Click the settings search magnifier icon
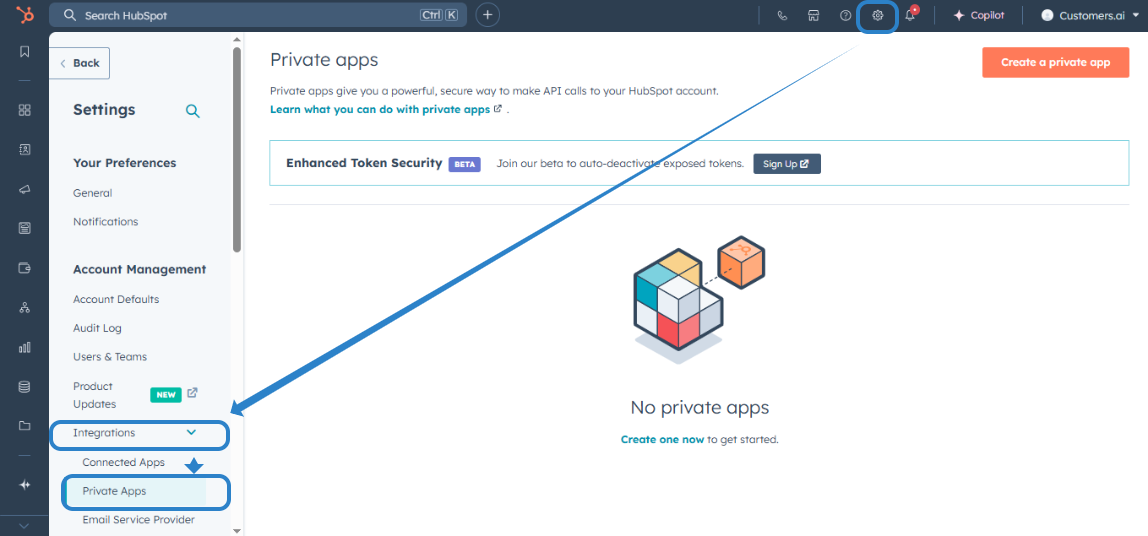Image resolution: width=1148 pixels, height=536 pixels. pos(193,111)
